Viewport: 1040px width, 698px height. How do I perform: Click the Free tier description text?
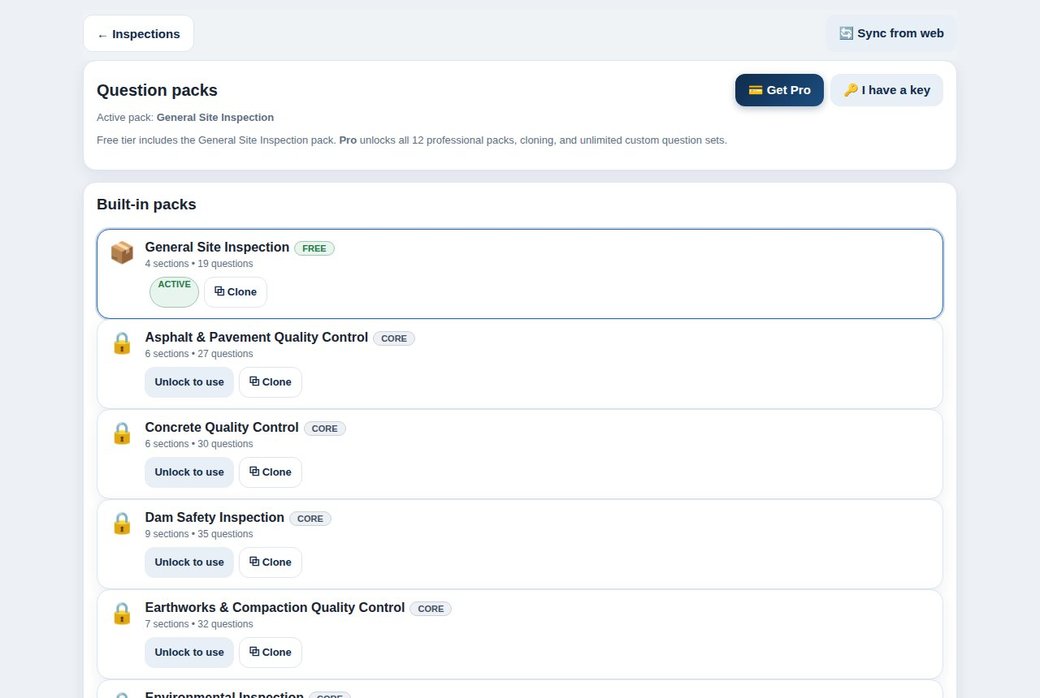tap(412, 141)
